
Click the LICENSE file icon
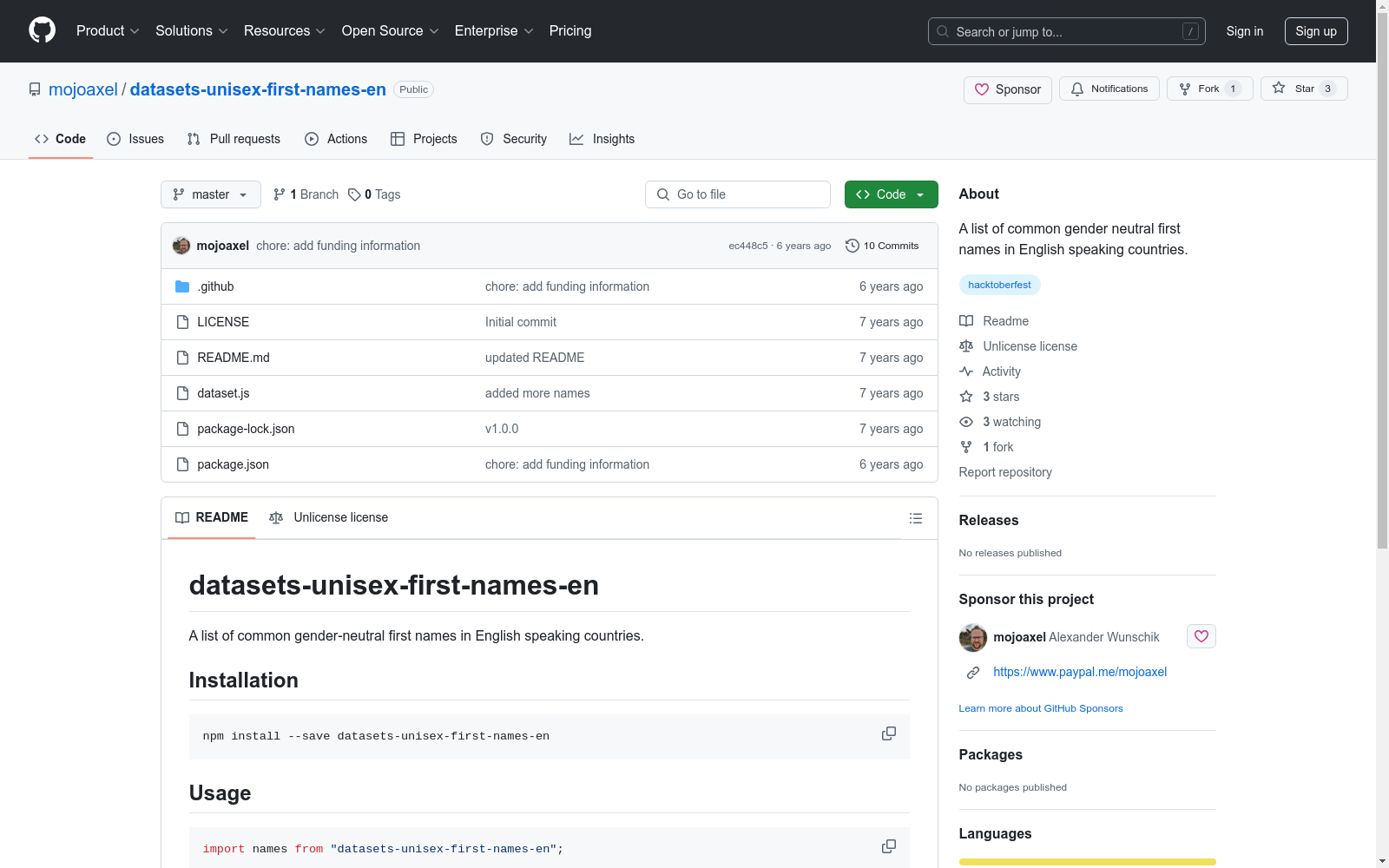click(x=182, y=322)
